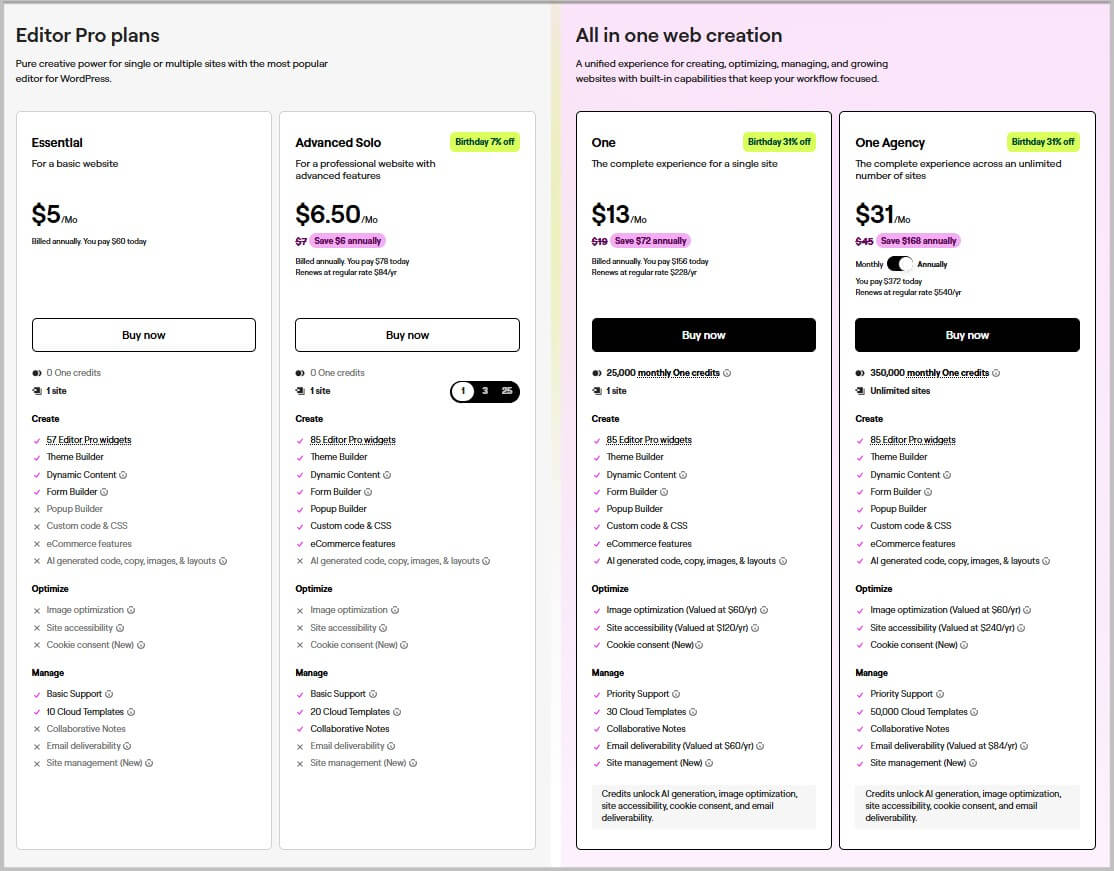The height and width of the screenshot is (871, 1114).
Task: Open One Agency 85 Editor Pro widgets link
Action: click(x=912, y=440)
